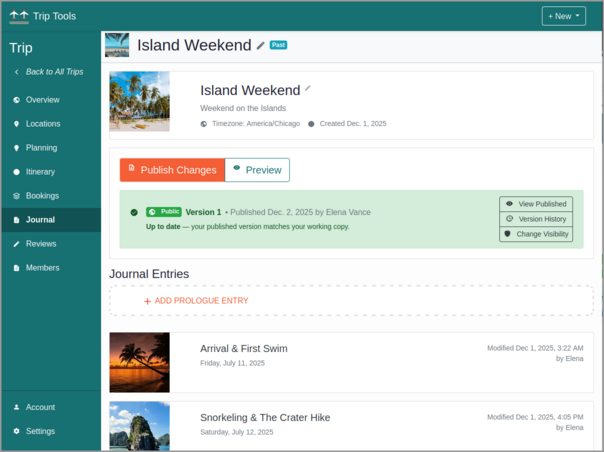The width and height of the screenshot is (604, 452).
Task: Open the Planning section icon
Action: tap(17, 148)
